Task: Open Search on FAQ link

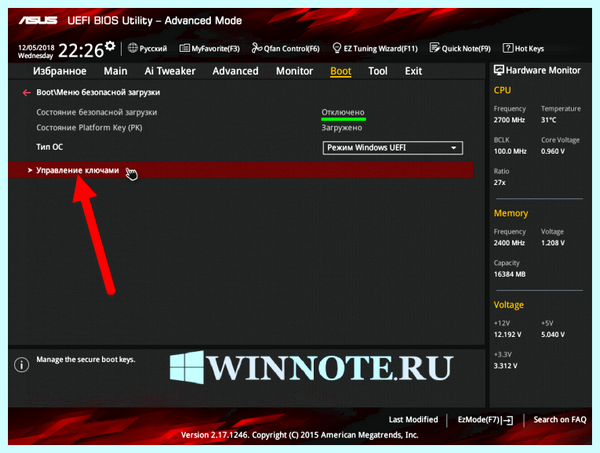Action: 560,420
